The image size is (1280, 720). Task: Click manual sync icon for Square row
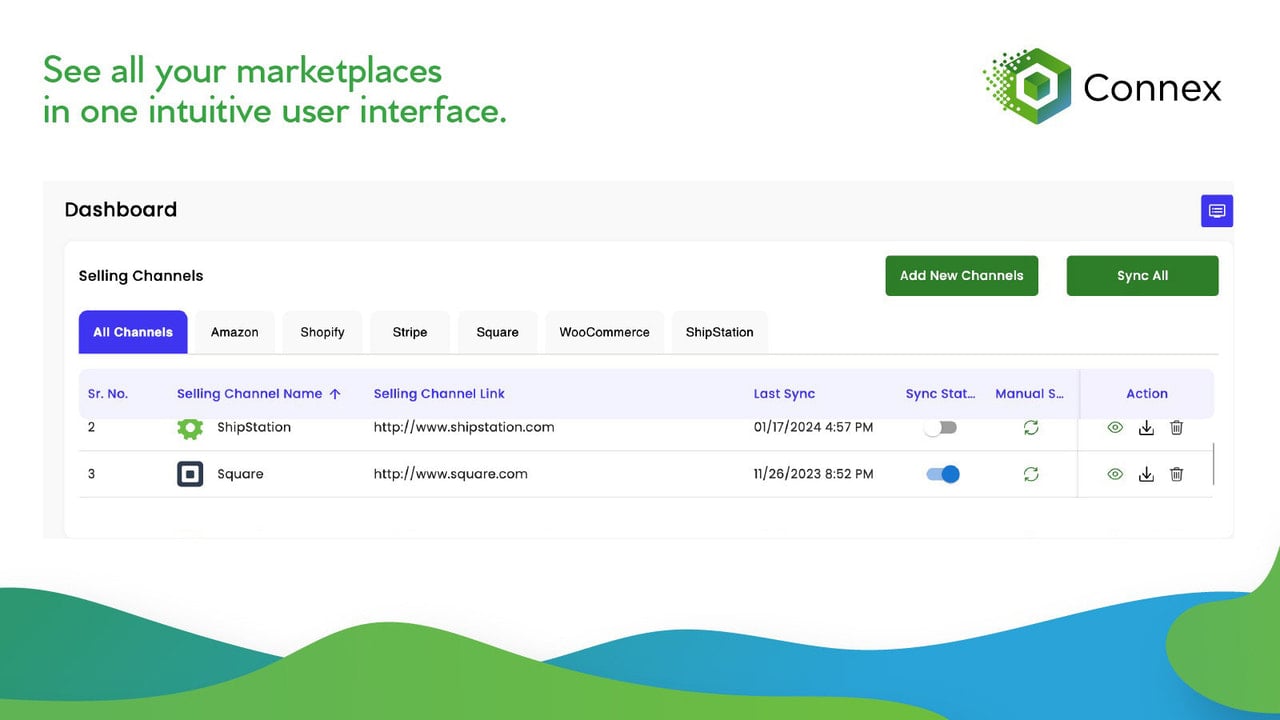pos(1031,474)
